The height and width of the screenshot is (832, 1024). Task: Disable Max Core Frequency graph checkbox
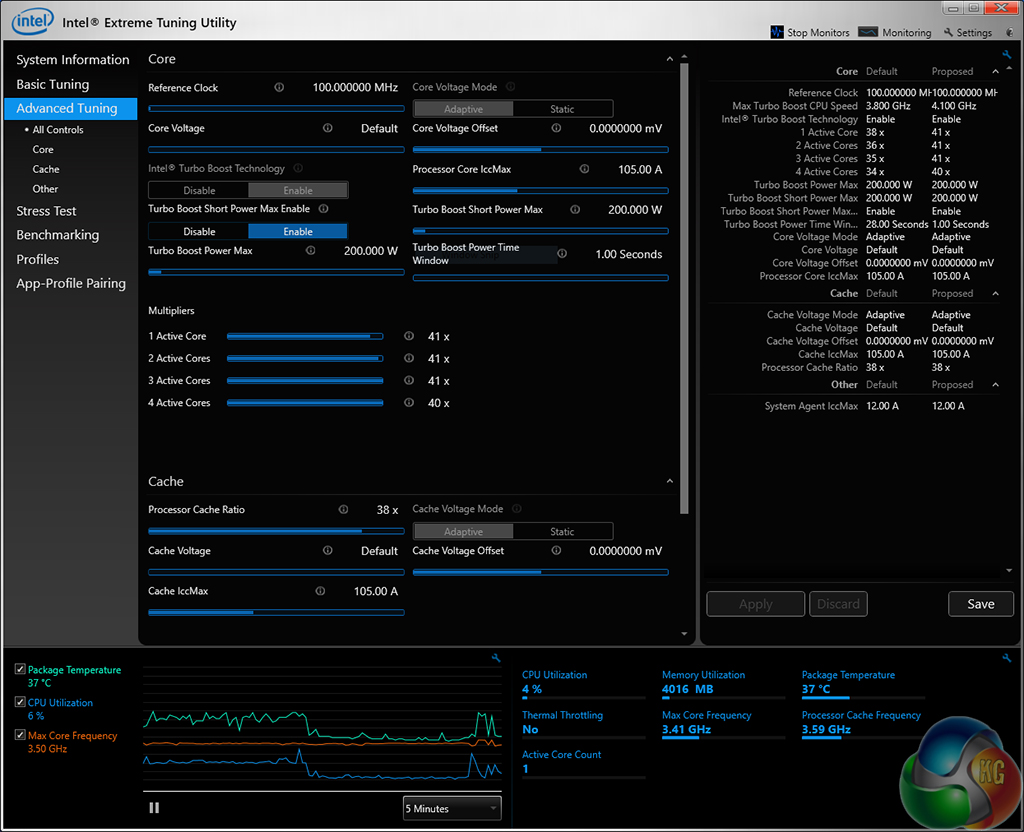pos(21,736)
